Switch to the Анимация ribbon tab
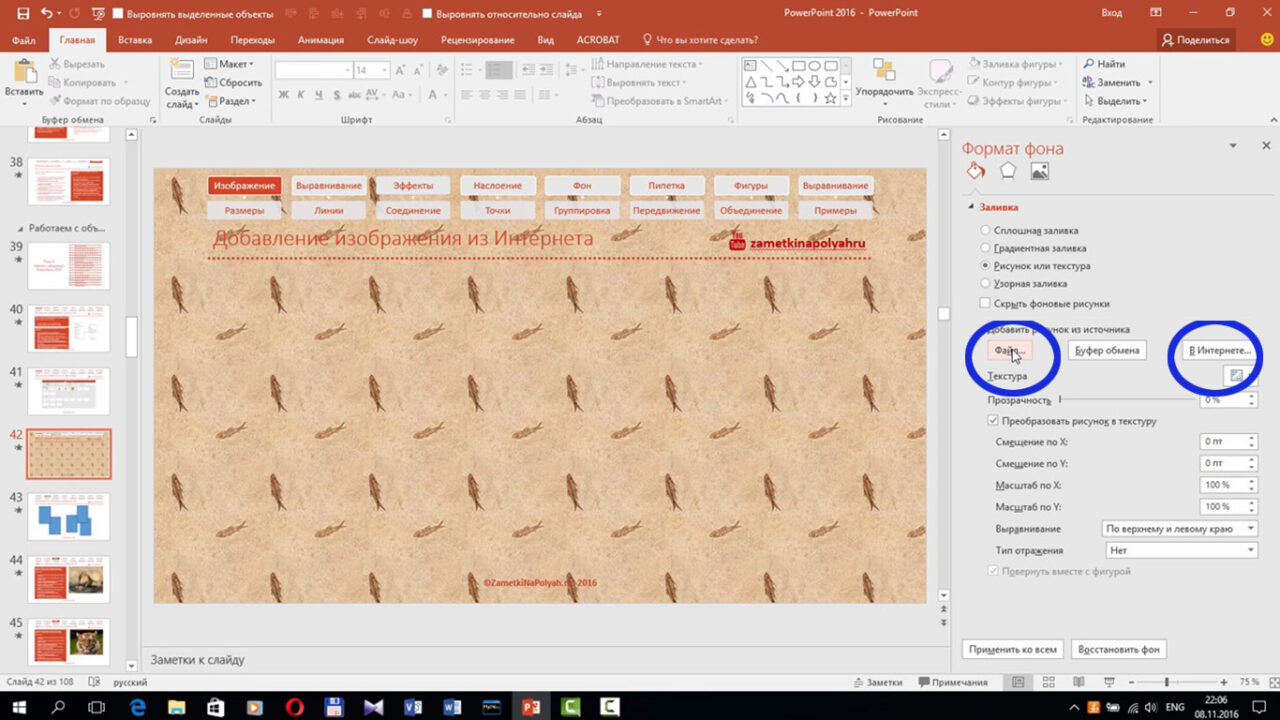Image resolution: width=1280 pixels, height=720 pixels. [x=320, y=40]
